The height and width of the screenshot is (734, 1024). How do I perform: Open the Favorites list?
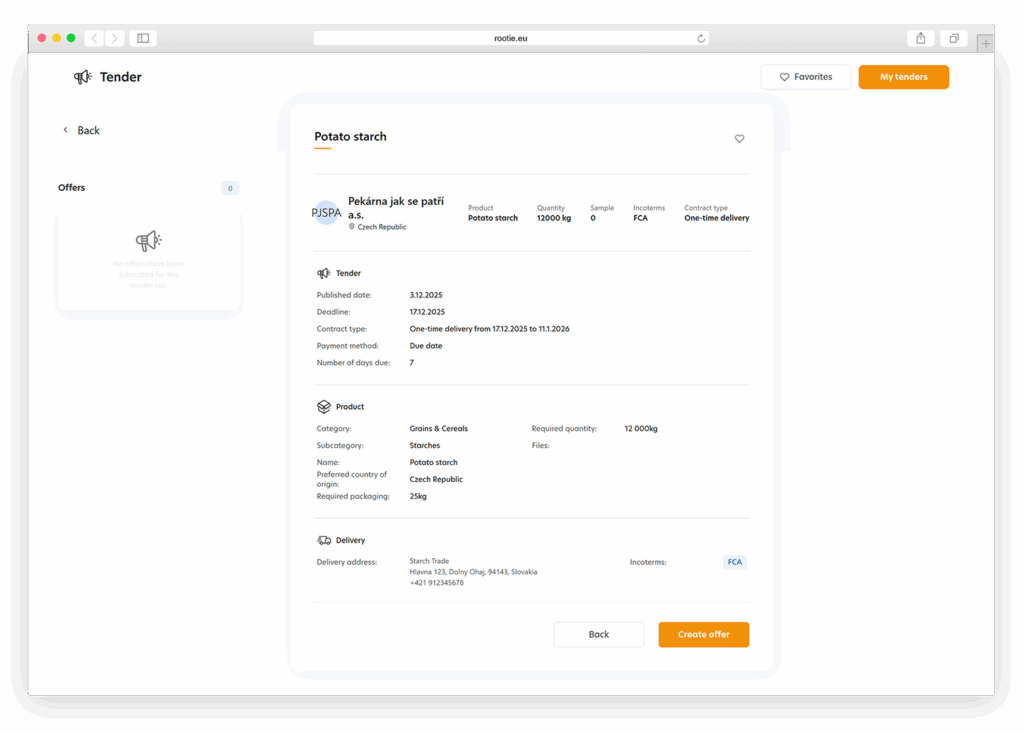point(805,77)
